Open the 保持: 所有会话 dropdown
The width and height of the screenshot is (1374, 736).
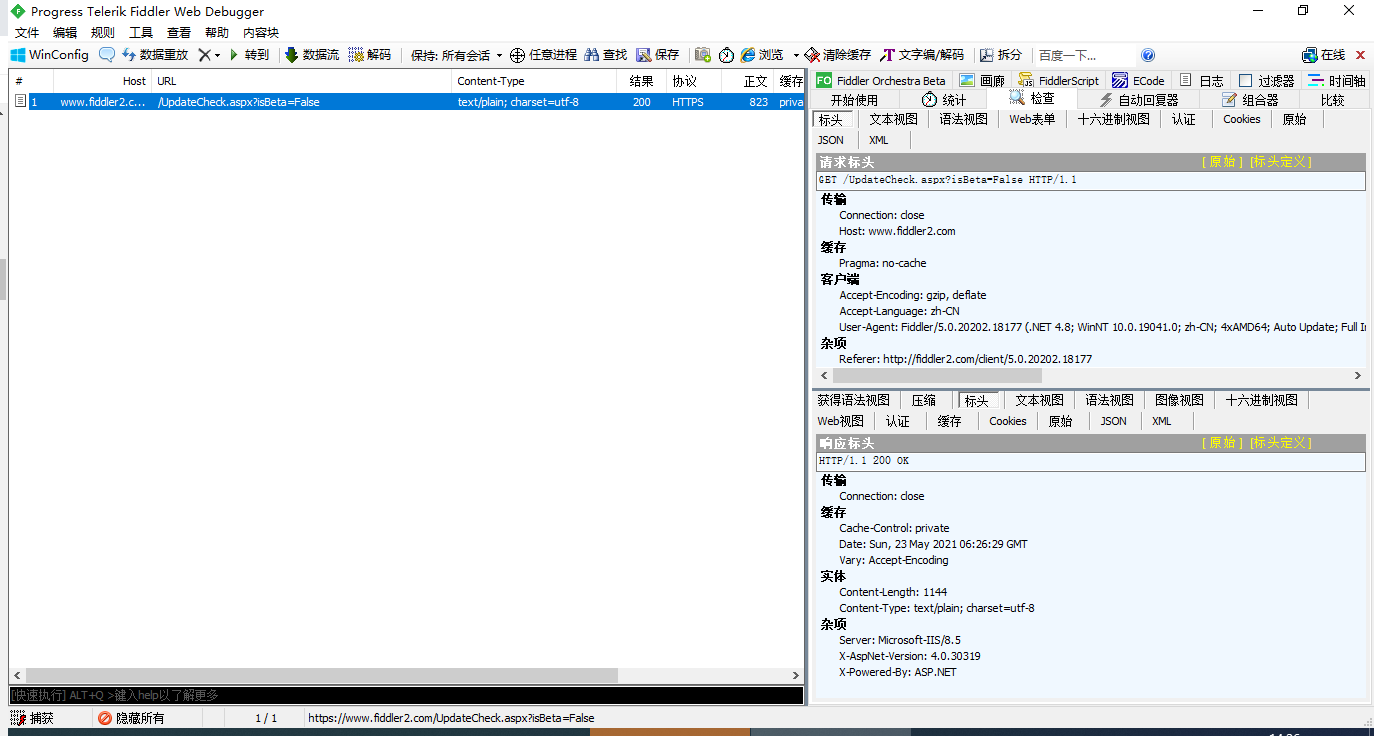tap(456, 55)
